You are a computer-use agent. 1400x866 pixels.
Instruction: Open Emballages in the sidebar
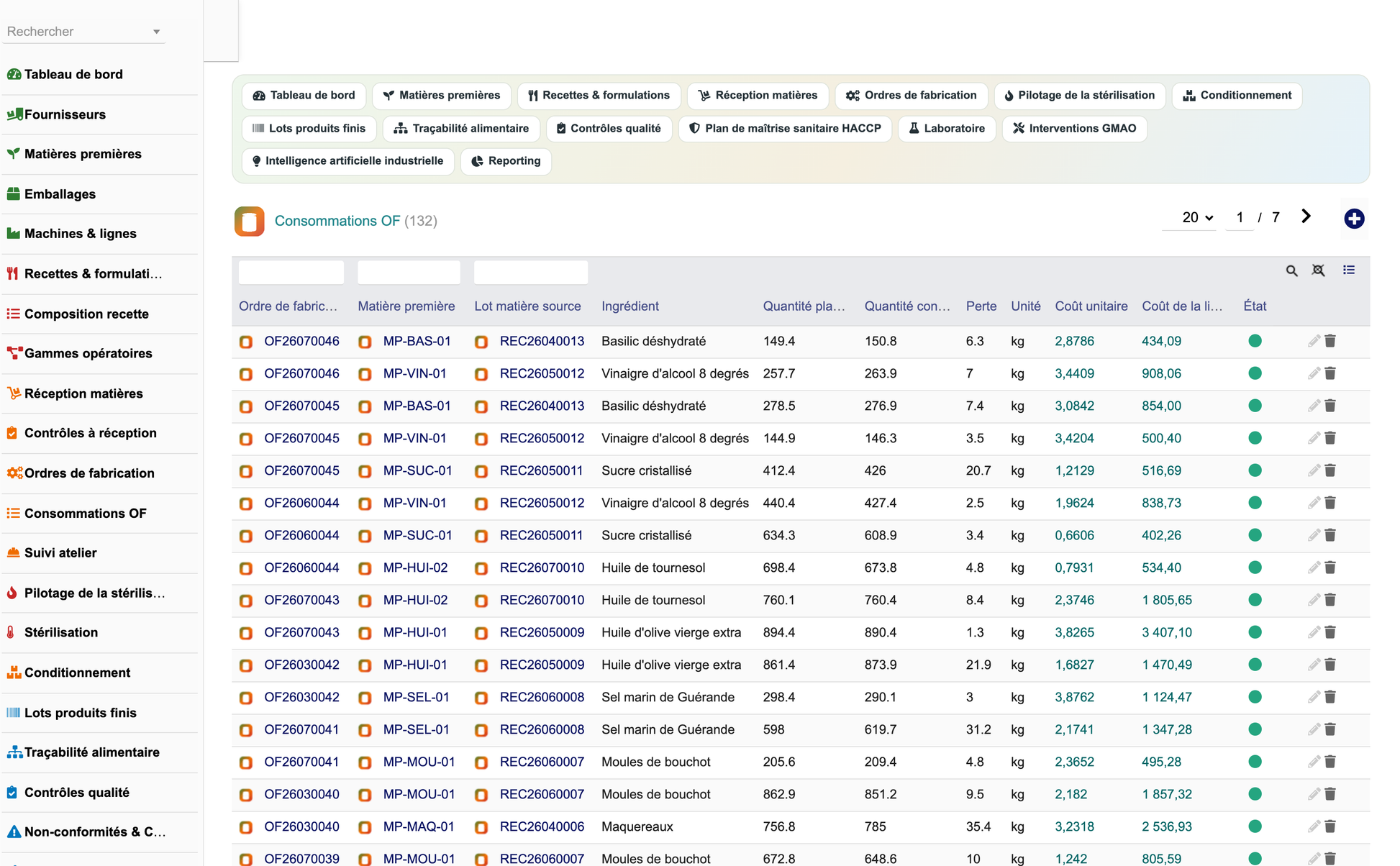click(x=60, y=194)
